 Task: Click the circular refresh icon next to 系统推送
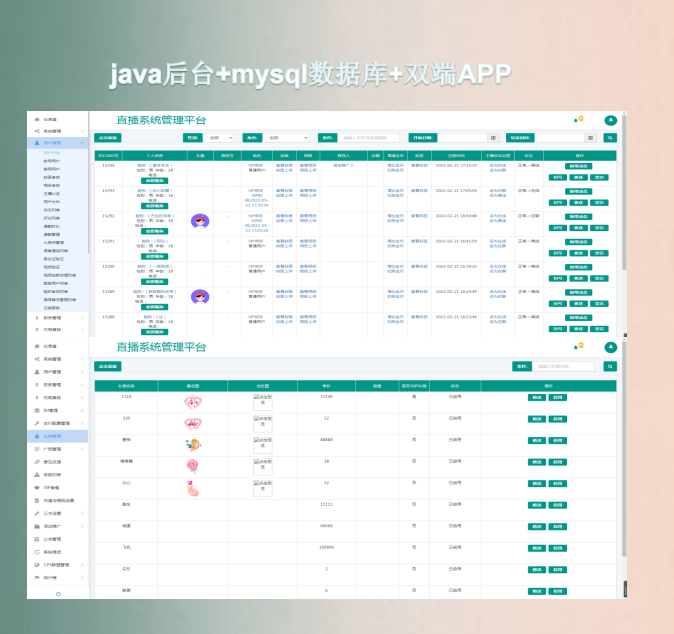(x=37, y=552)
